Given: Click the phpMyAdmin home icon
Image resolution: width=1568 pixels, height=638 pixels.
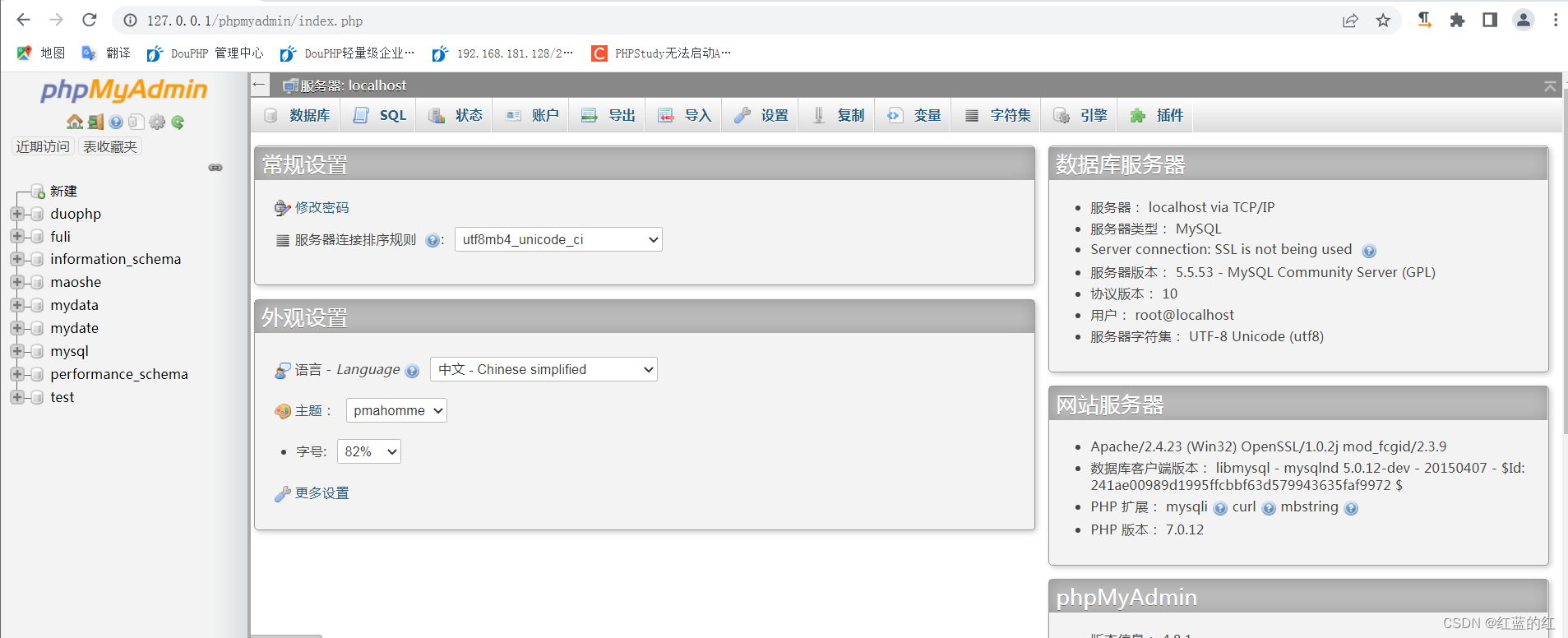Looking at the screenshot, I should click(x=75, y=122).
